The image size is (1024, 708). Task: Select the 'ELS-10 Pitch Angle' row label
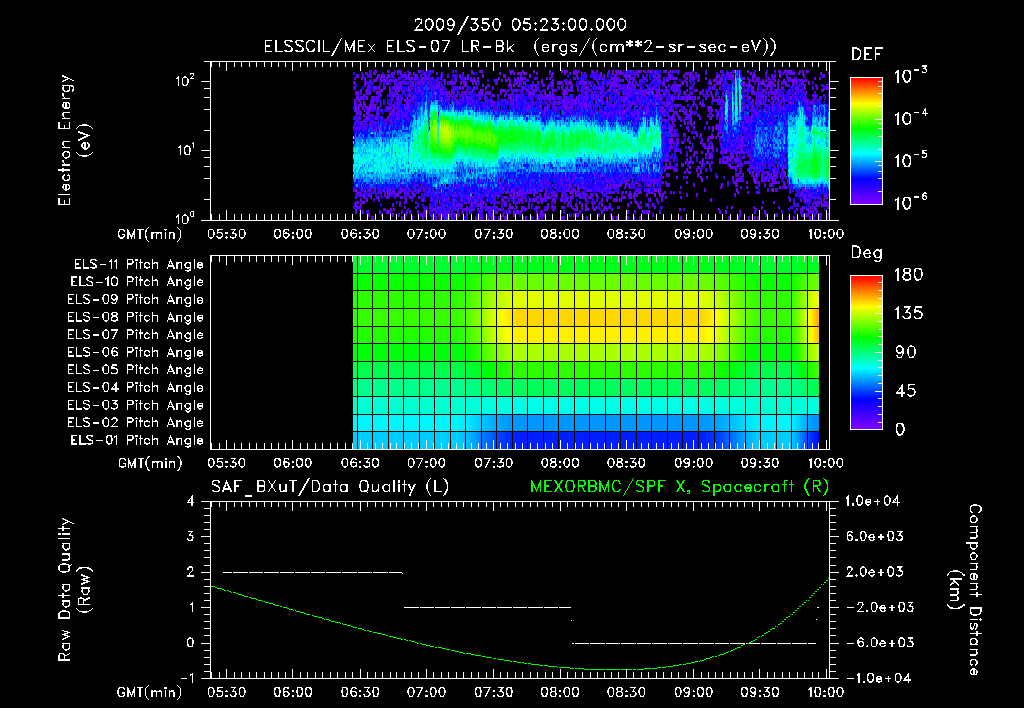[x=137, y=282]
